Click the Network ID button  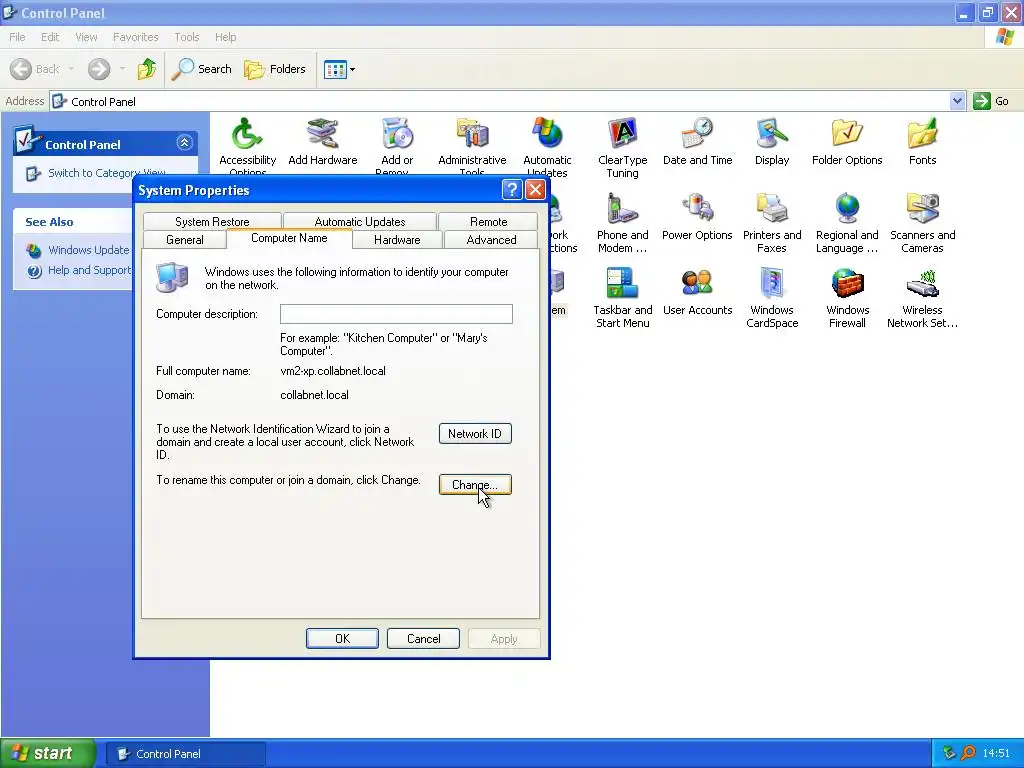[475, 434]
